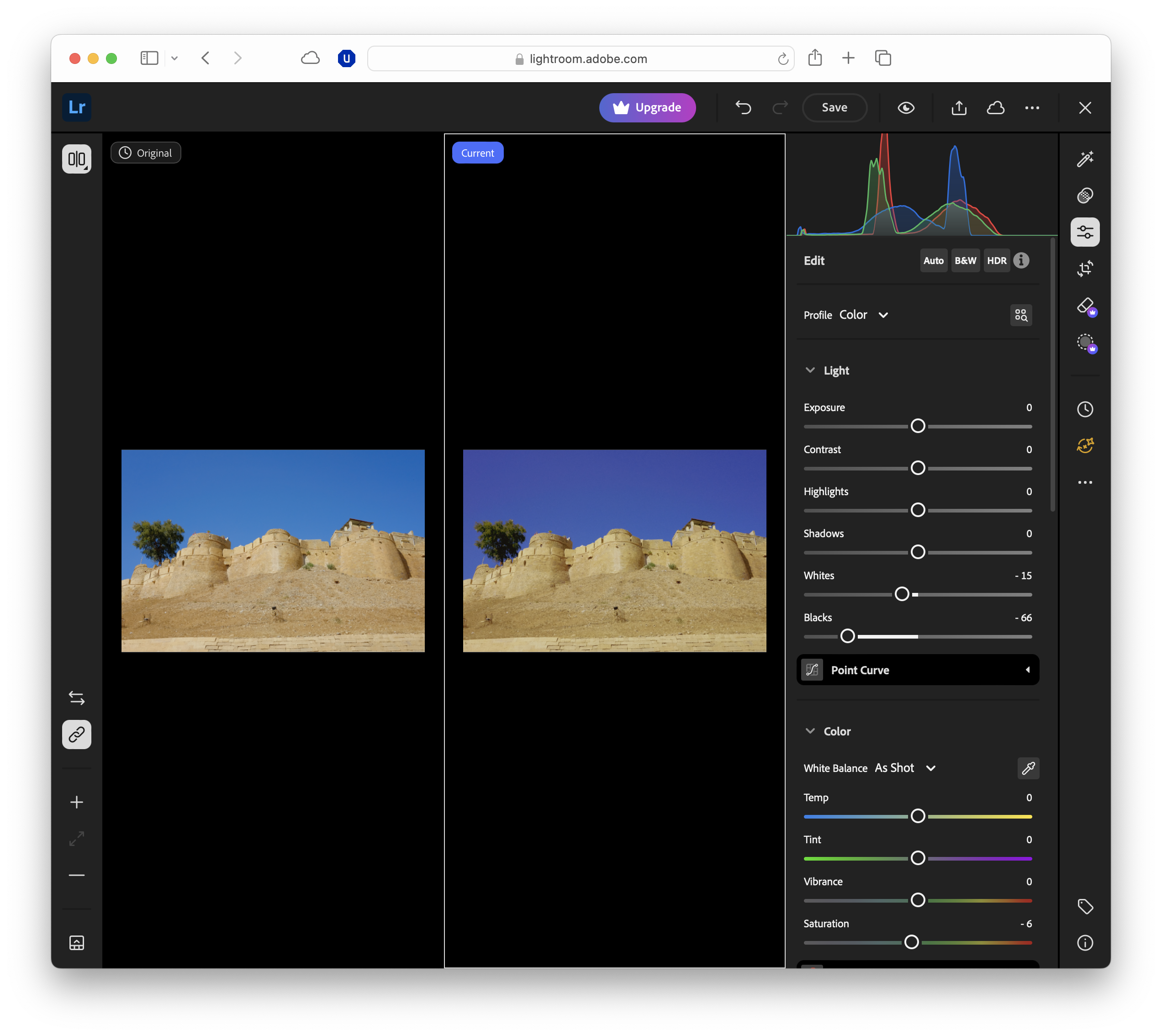Image resolution: width=1162 pixels, height=1036 pixels.
Task: Click the Shadows slider handle
Action: coord(917,552)
